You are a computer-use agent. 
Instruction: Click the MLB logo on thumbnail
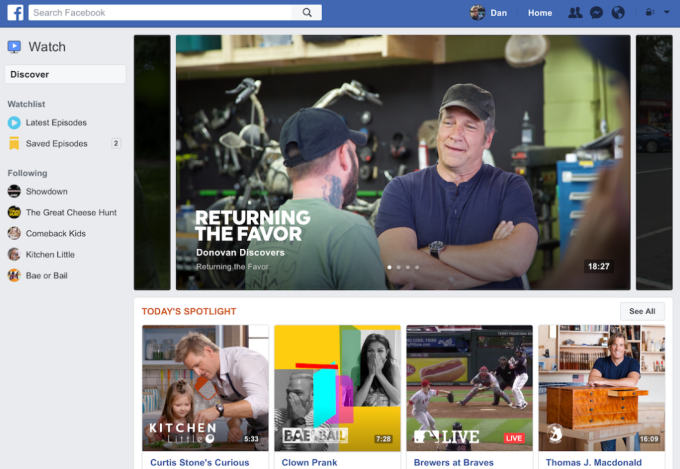426,436
